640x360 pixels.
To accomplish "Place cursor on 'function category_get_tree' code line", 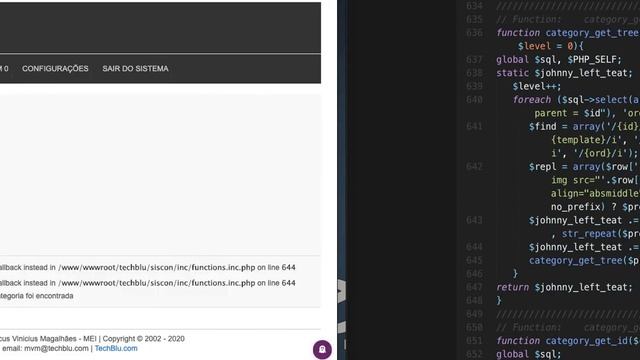I will point(568,33).
